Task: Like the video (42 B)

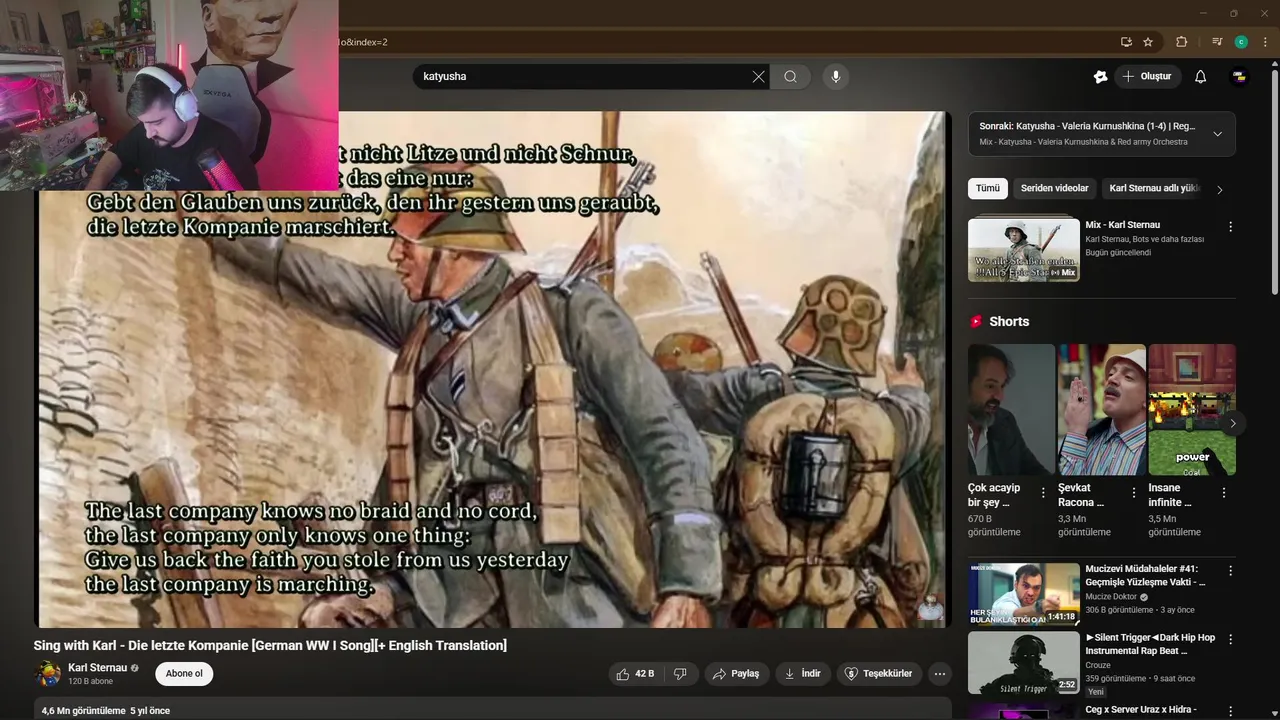Action: point(635,674)
